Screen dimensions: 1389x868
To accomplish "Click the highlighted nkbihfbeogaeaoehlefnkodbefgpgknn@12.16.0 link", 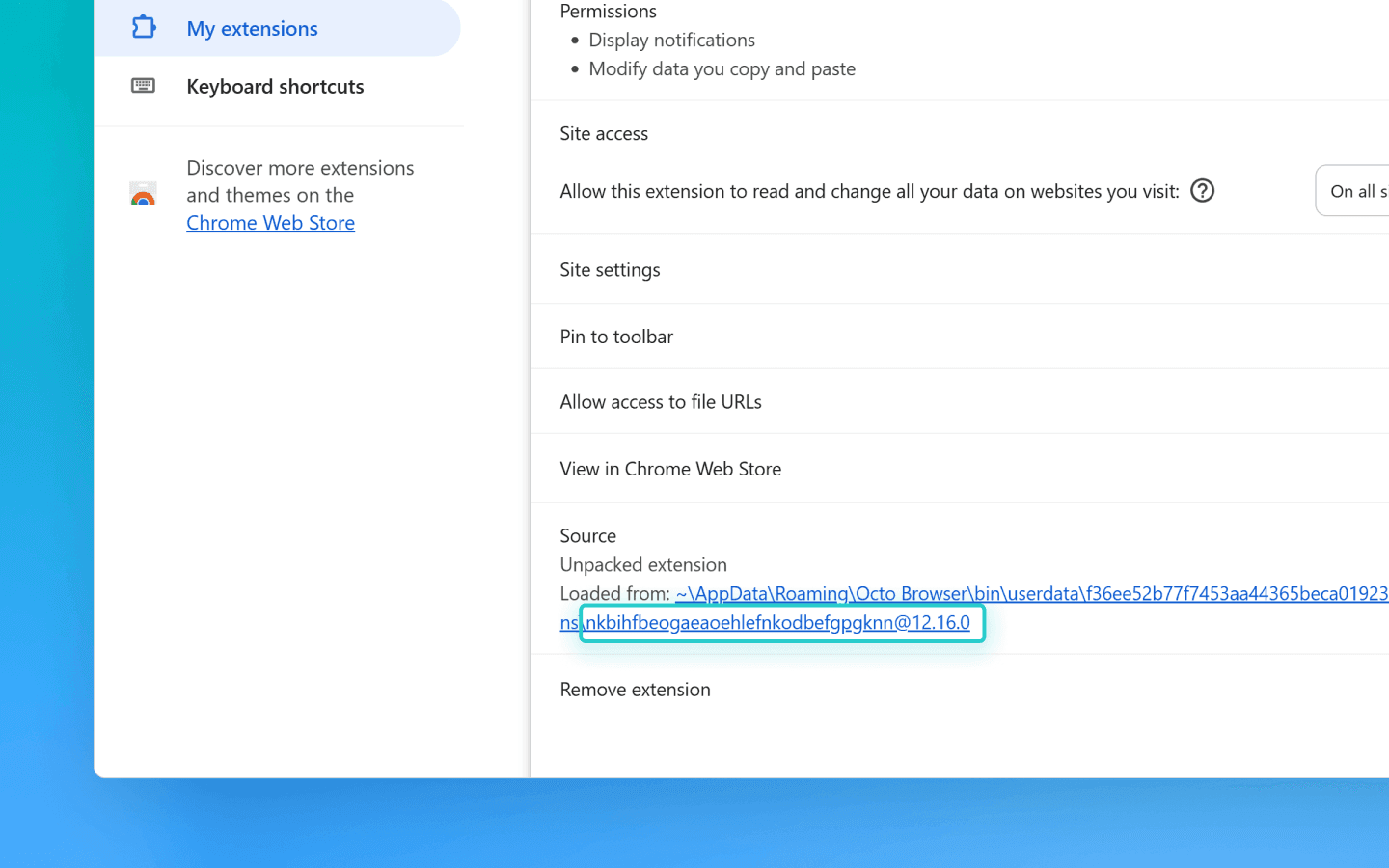I will tap(781, 623).
